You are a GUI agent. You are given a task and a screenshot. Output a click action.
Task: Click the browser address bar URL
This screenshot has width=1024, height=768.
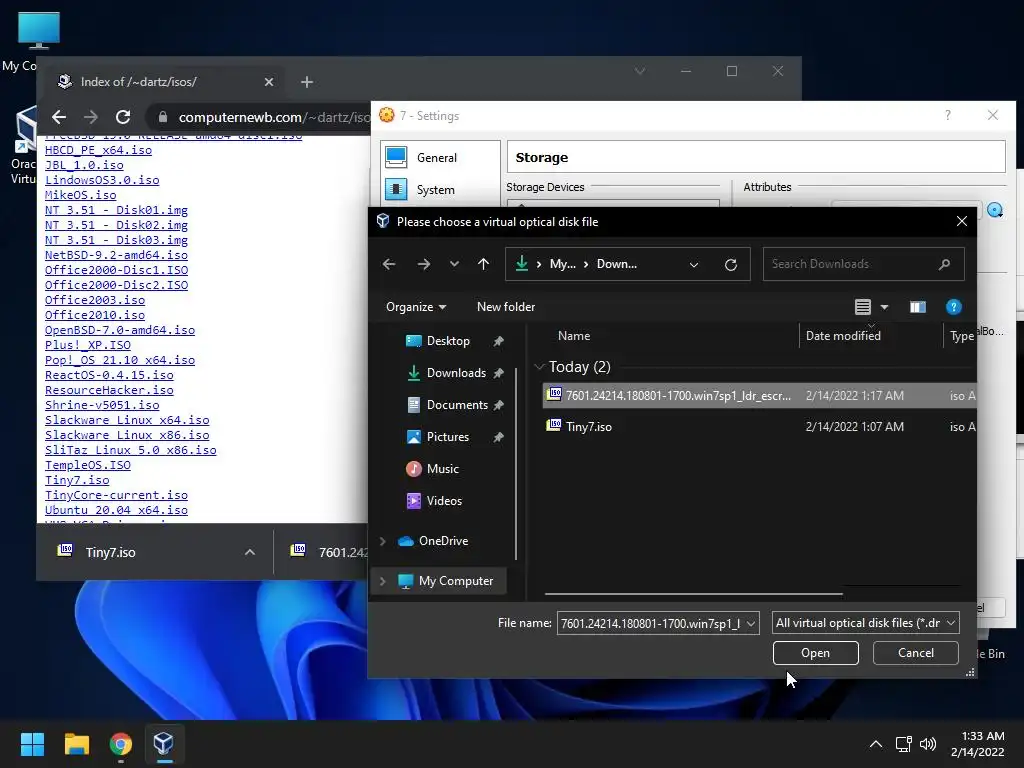[273, 117]
